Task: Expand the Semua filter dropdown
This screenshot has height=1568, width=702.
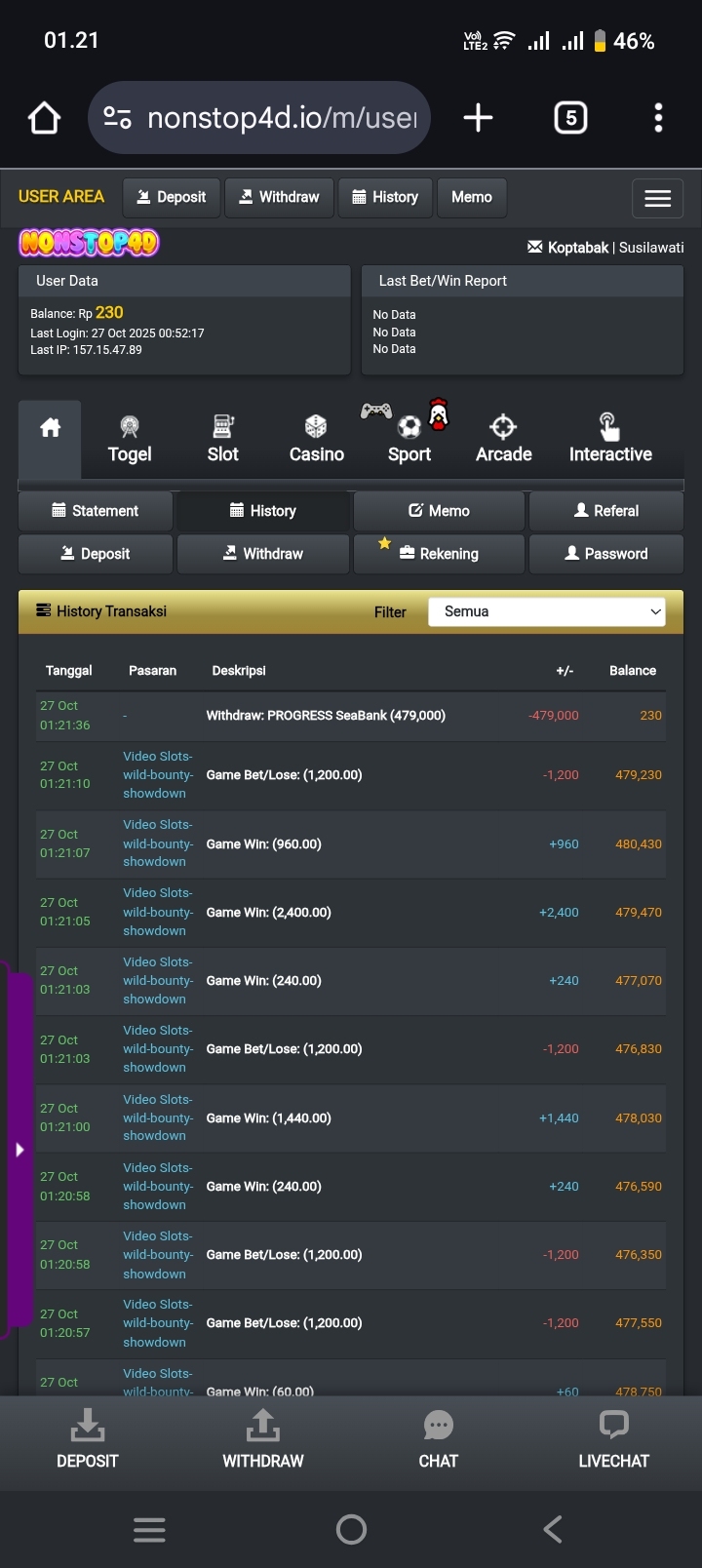Action: (x=546, y=611)
